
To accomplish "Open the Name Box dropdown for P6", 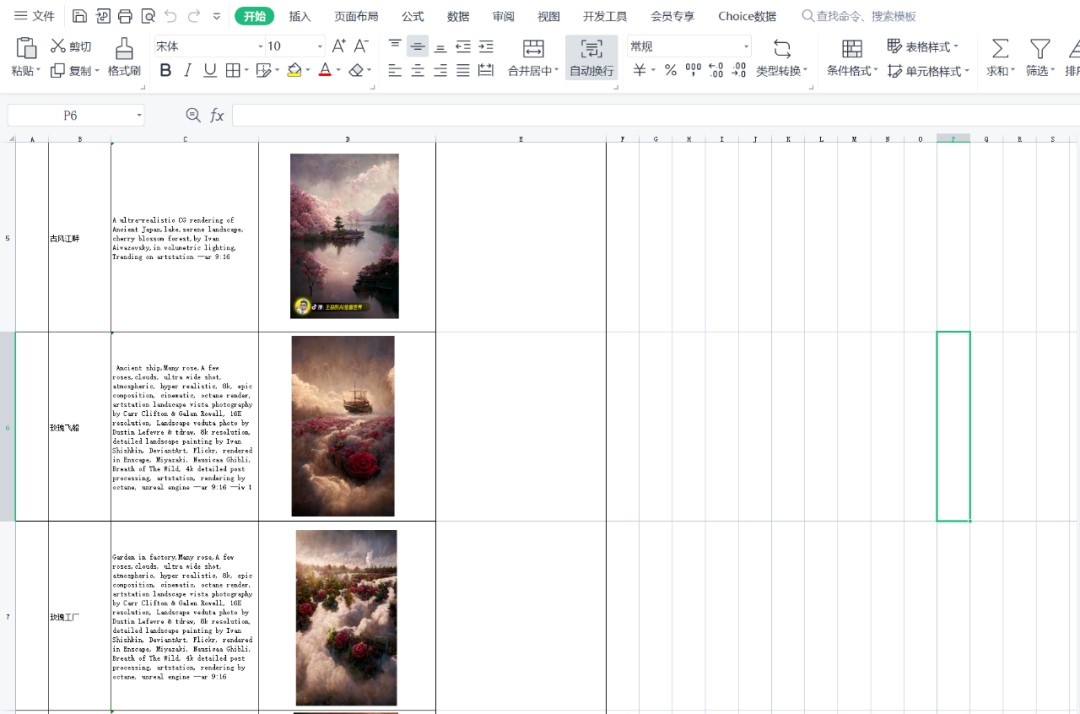I will pyautogui.click(x=138, y=116).
